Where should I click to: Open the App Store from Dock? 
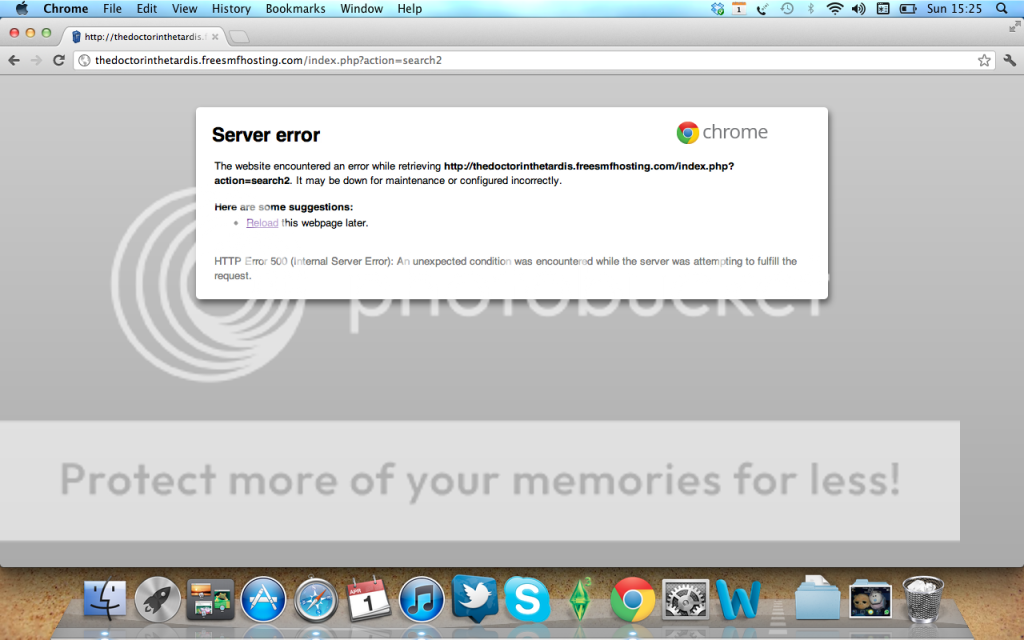click(263, 600)
